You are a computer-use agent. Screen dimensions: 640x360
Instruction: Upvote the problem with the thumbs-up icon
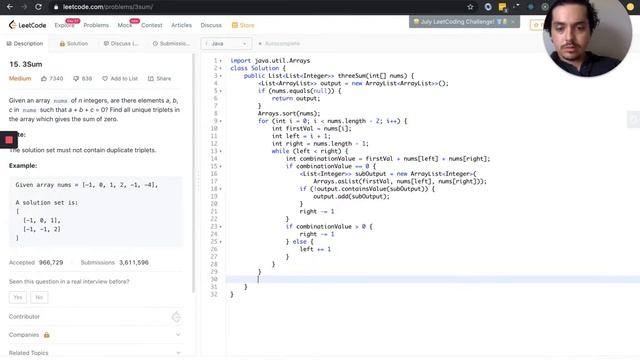pos(44,78)
